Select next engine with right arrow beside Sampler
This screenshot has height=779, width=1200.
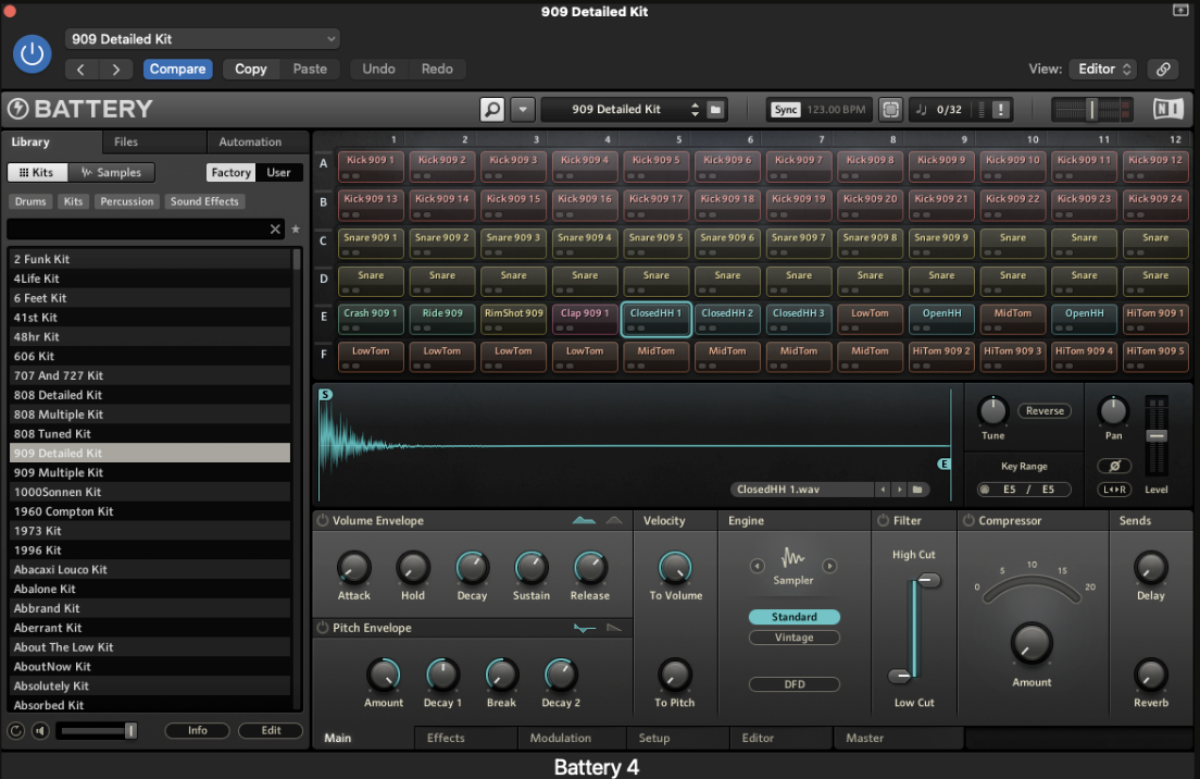click(x=829, y=566)
